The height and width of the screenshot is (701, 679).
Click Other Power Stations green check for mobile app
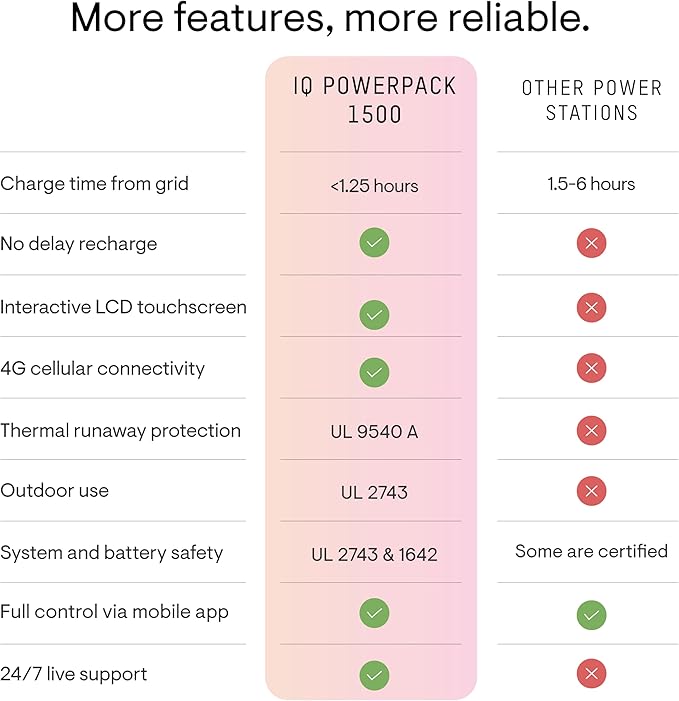click(591, 614)
